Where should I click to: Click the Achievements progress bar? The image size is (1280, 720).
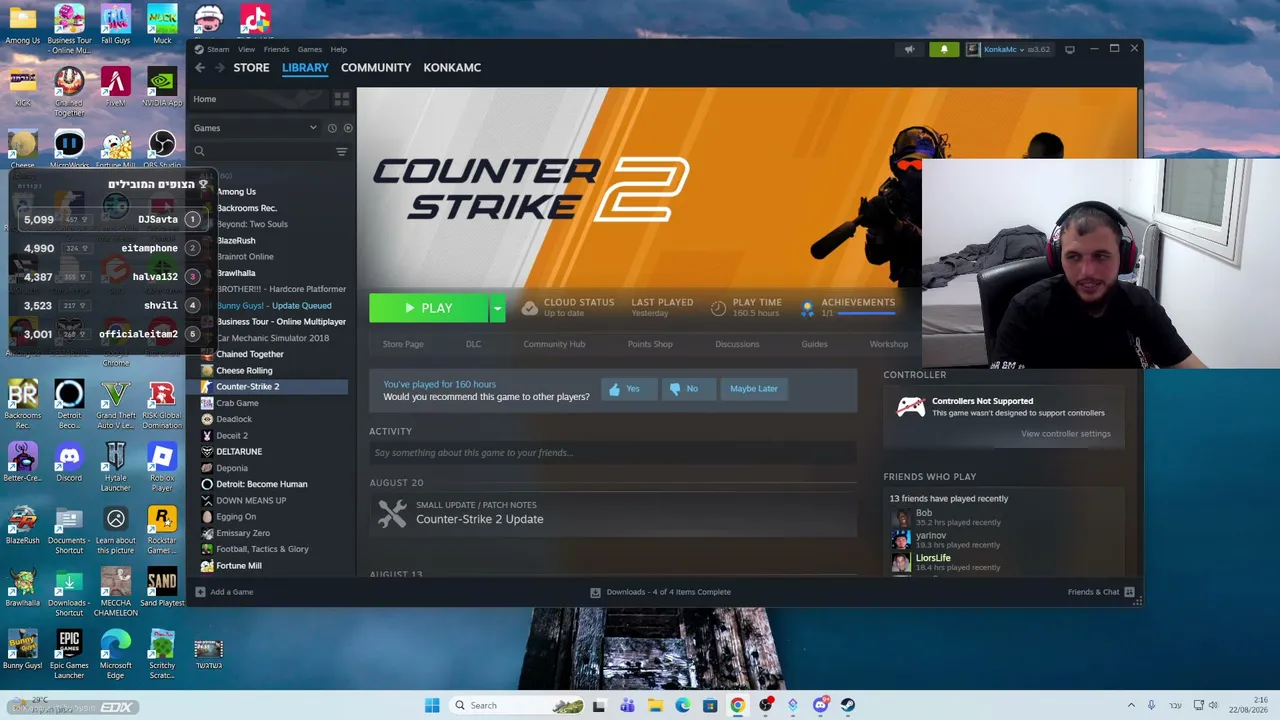click(866, 314)
